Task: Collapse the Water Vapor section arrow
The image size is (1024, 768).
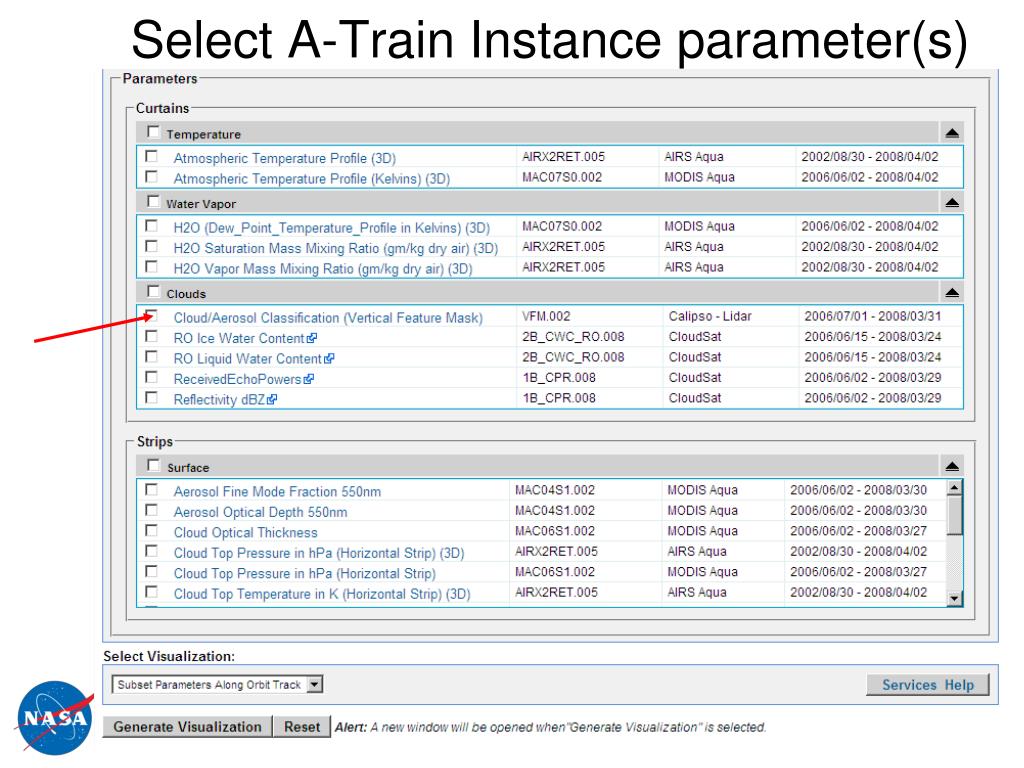Action: point(952,202)
